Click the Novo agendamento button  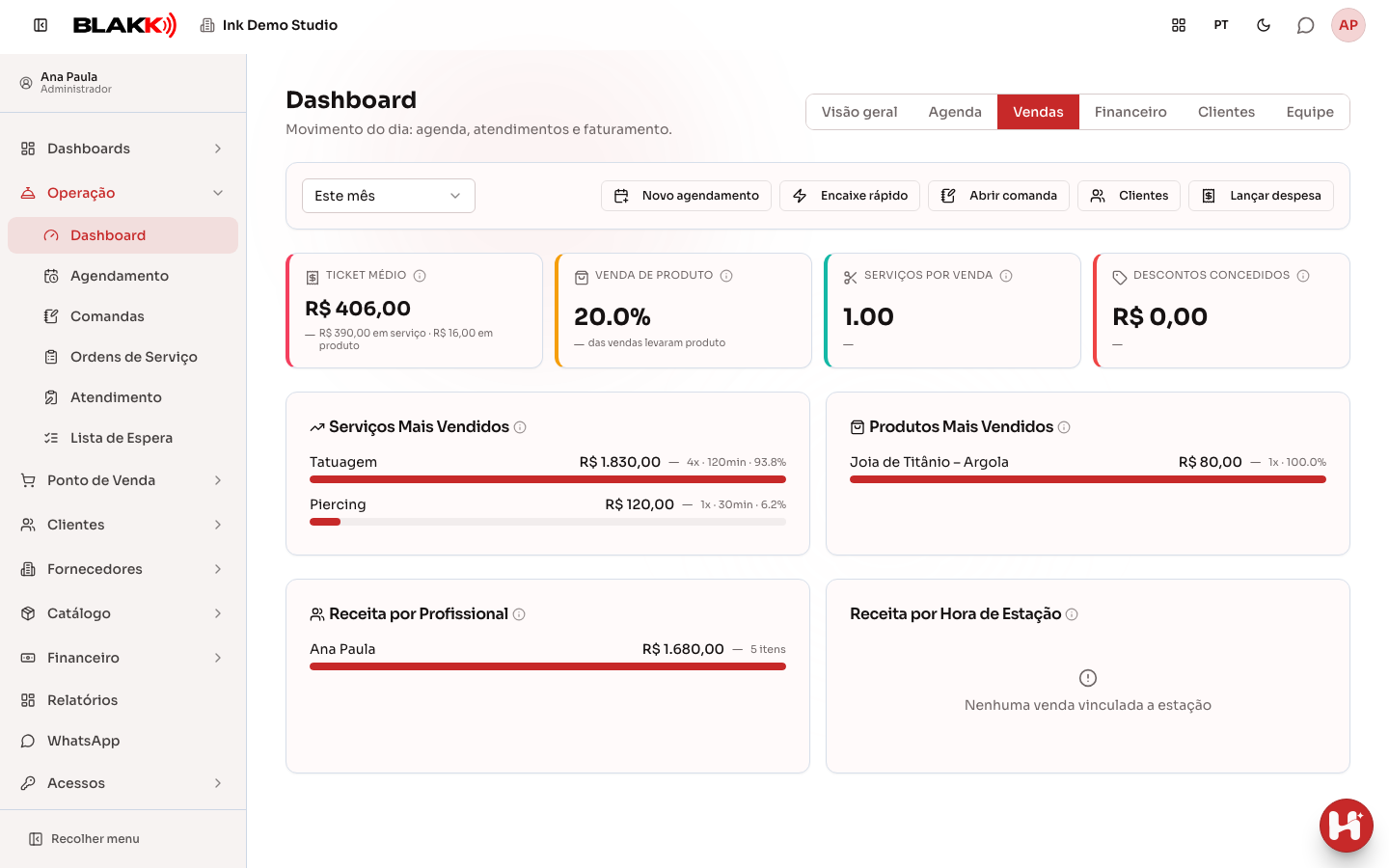tap(686, 196)
